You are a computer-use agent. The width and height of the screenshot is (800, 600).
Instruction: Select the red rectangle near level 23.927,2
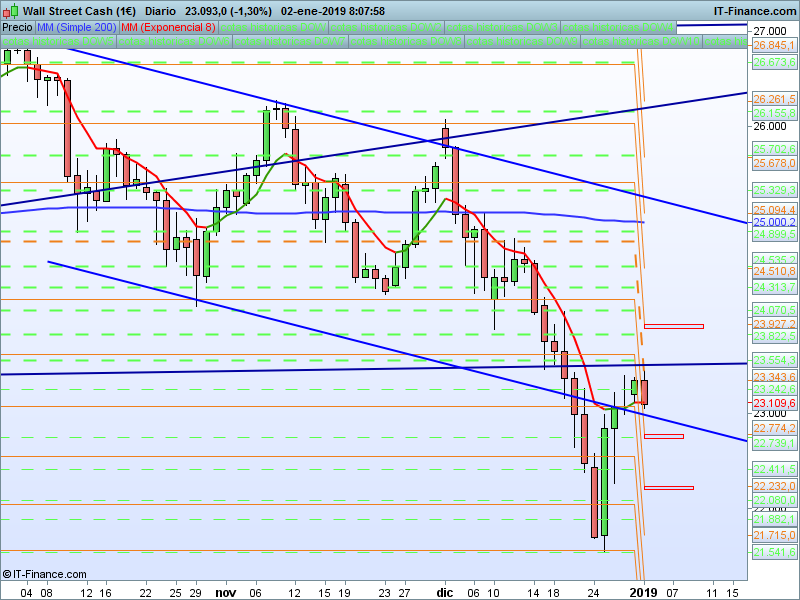(x=674, y=327)
